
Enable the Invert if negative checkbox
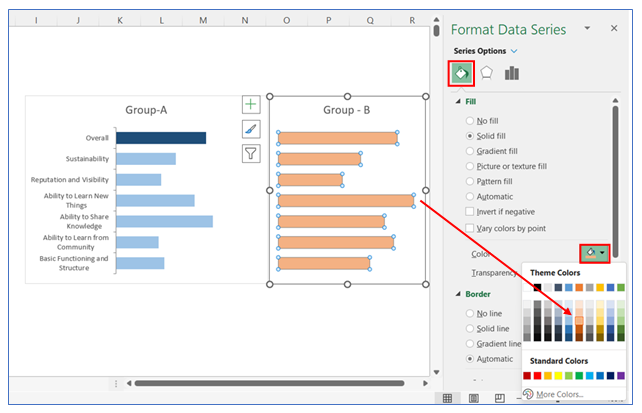click(471, 212)
